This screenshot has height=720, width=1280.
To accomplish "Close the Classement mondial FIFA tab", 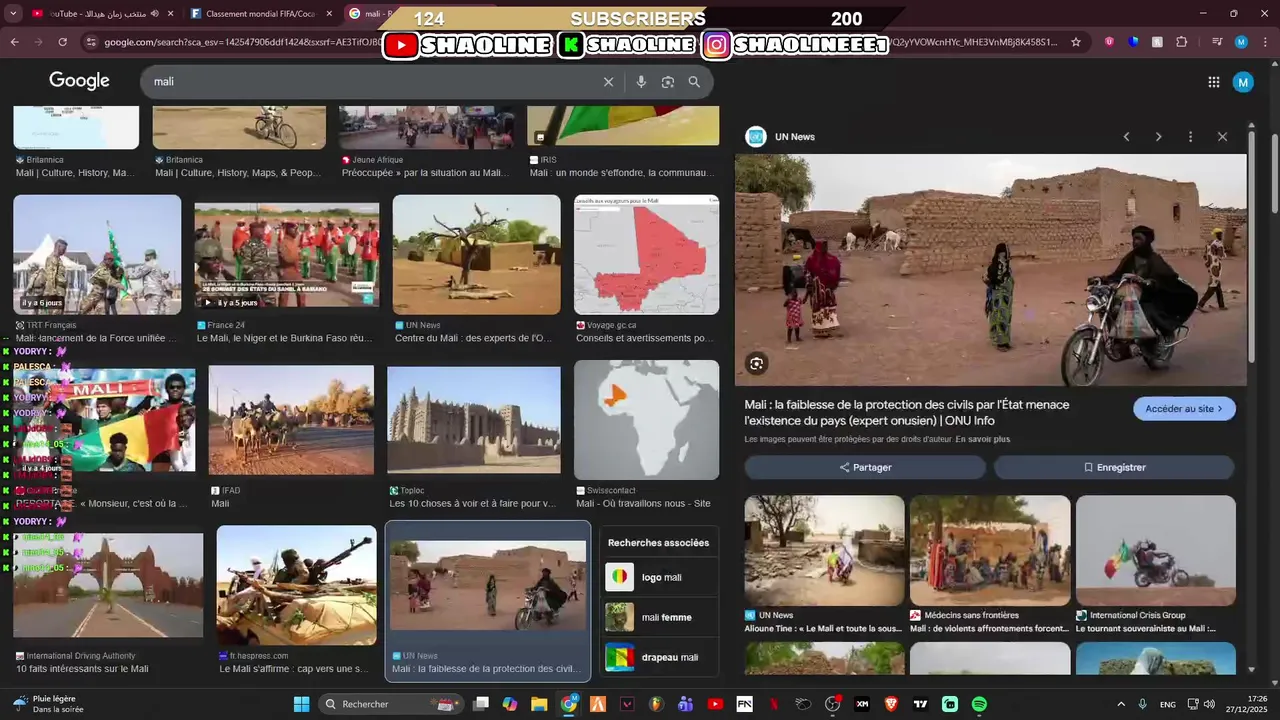I will pos(330,14).
